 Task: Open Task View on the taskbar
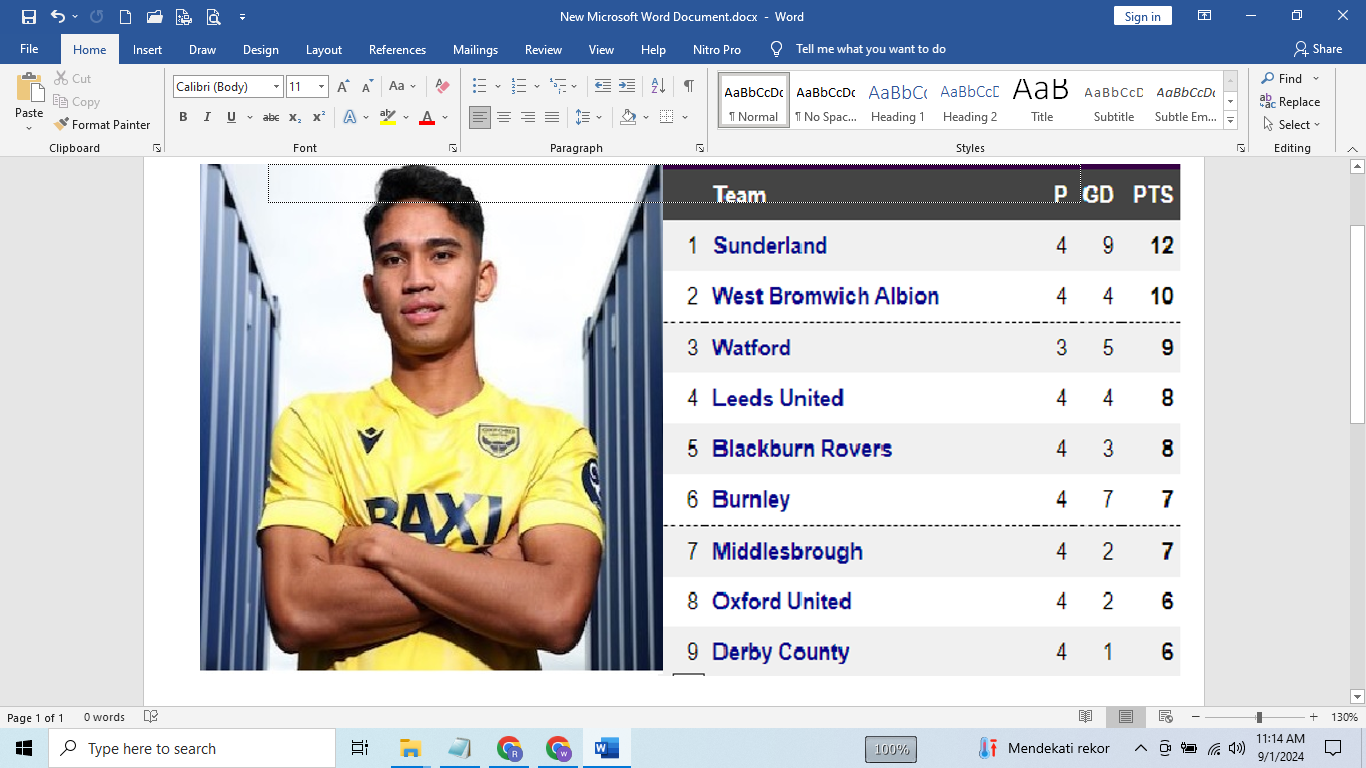click(x=360, y=748)
